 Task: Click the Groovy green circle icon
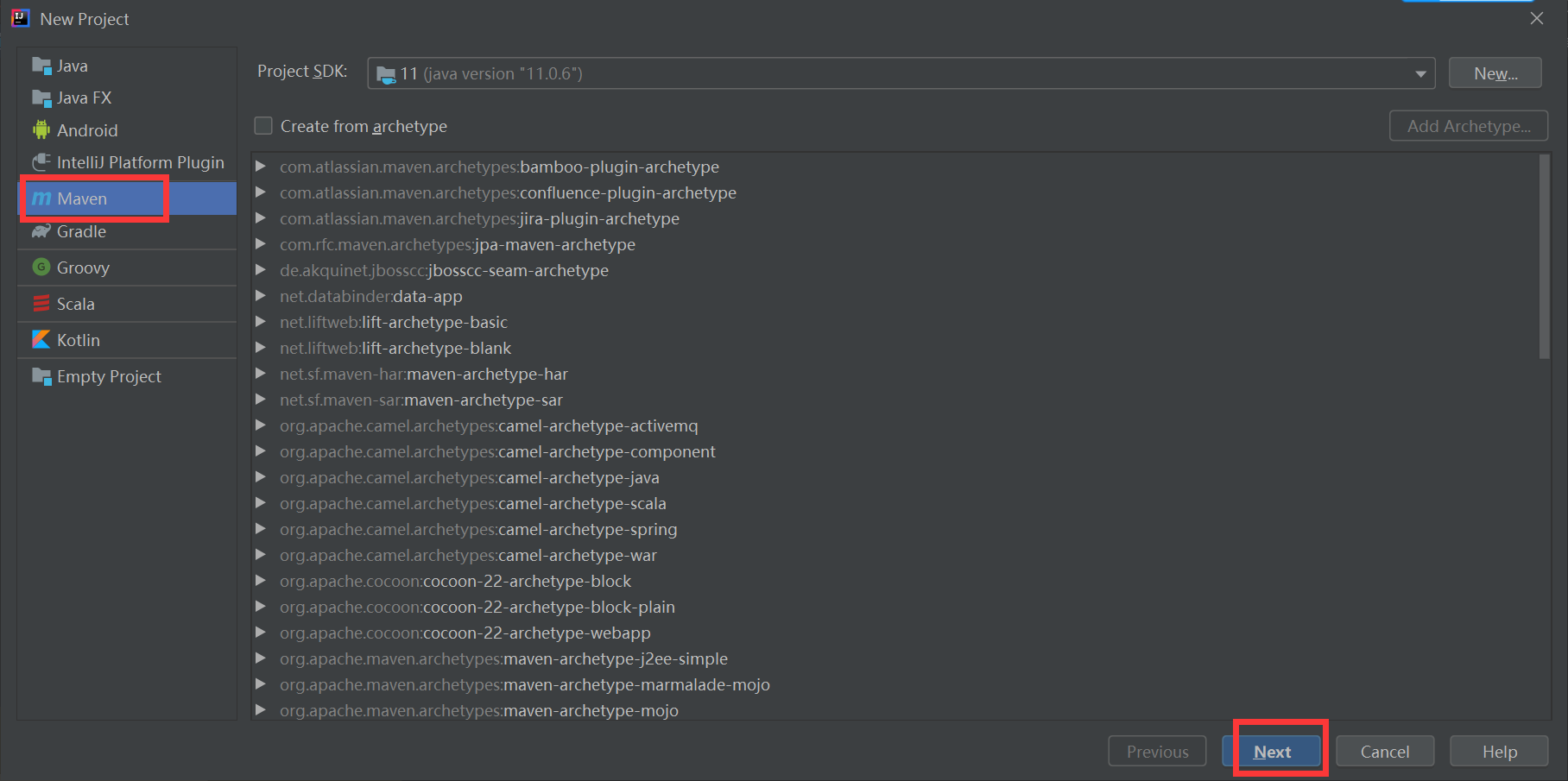point(41,268)
